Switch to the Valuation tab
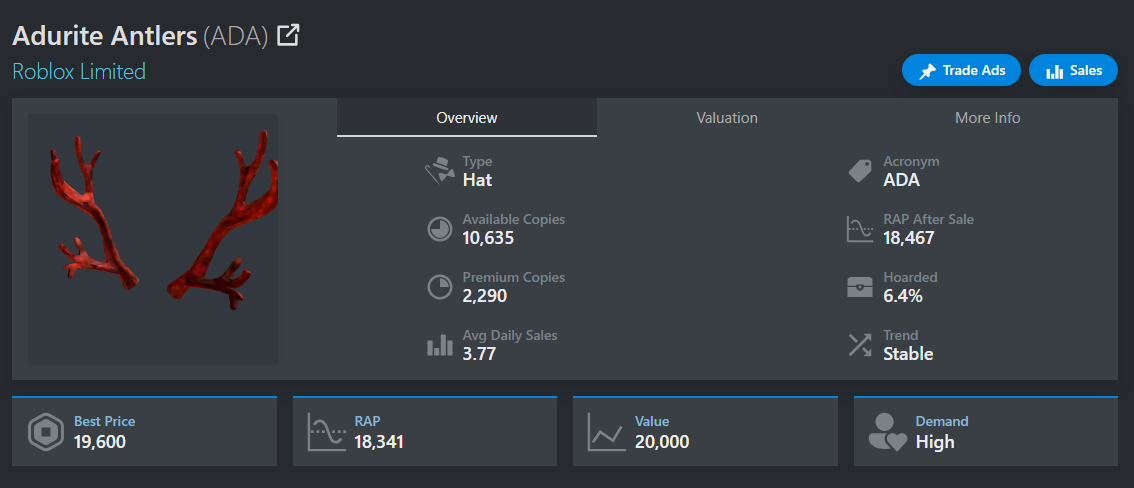This screenshot has width=1134, height=488. [727, 118]
